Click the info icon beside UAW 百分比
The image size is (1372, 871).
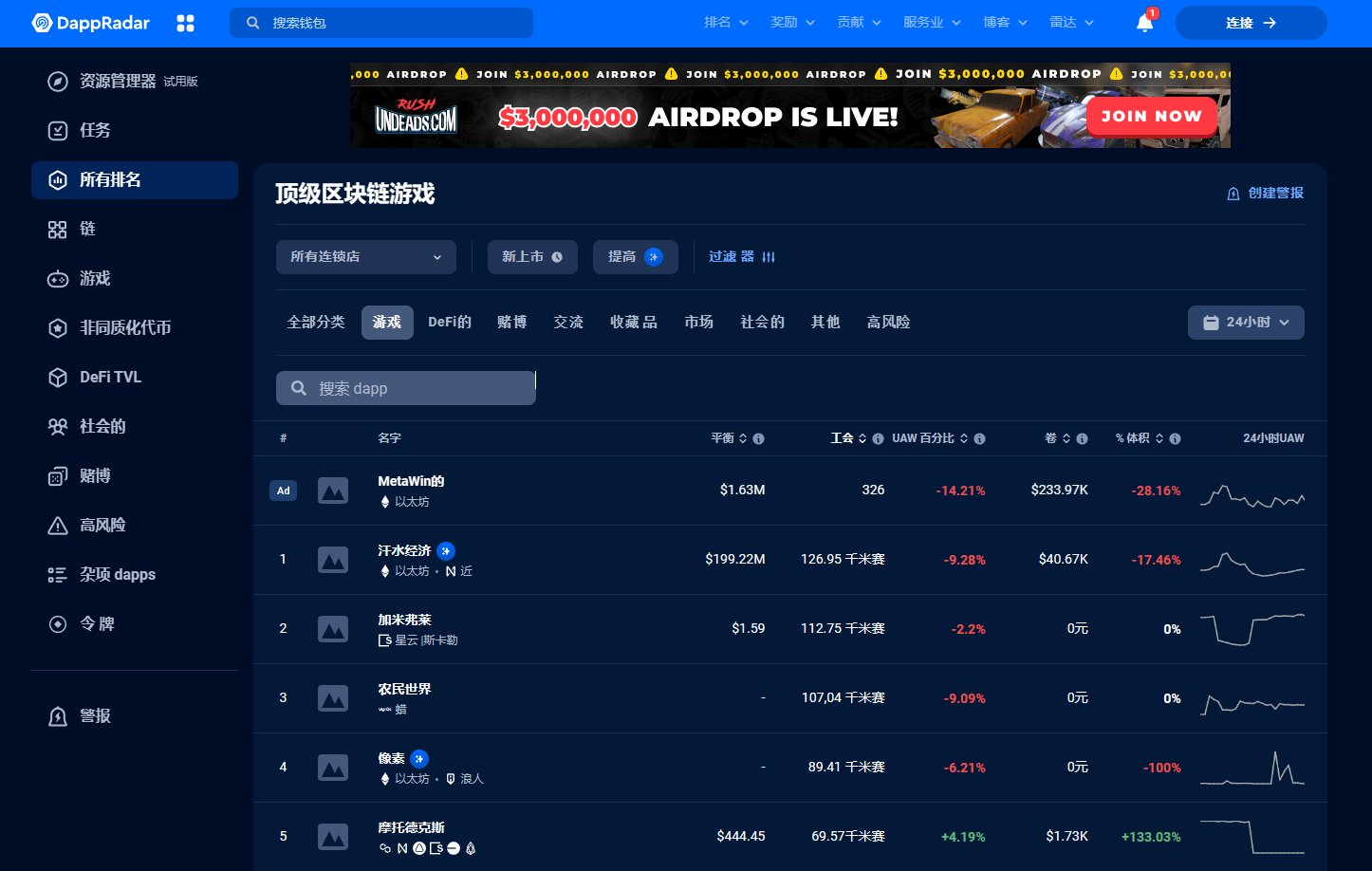[x=980, y=438]
